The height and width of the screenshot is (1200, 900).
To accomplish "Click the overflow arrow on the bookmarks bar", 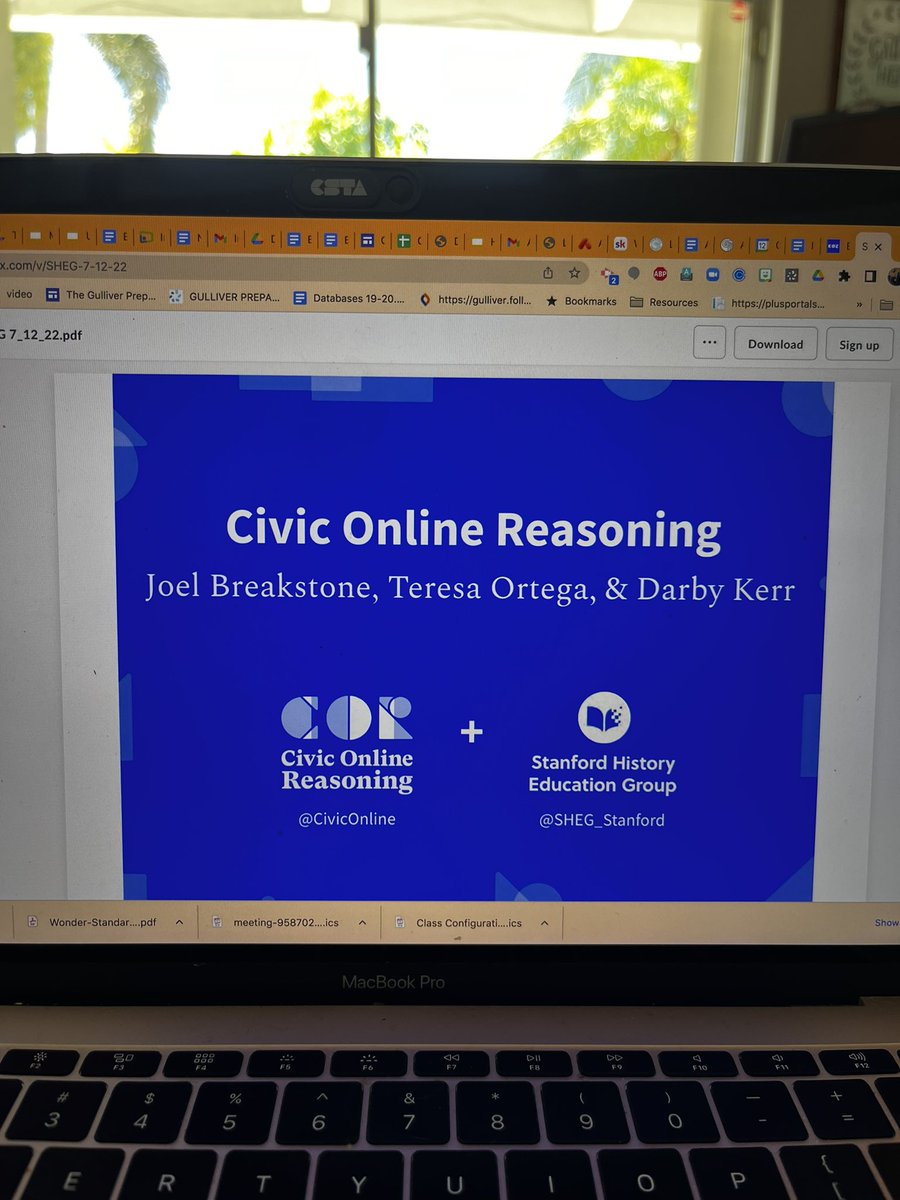I will tap(860, 302).
